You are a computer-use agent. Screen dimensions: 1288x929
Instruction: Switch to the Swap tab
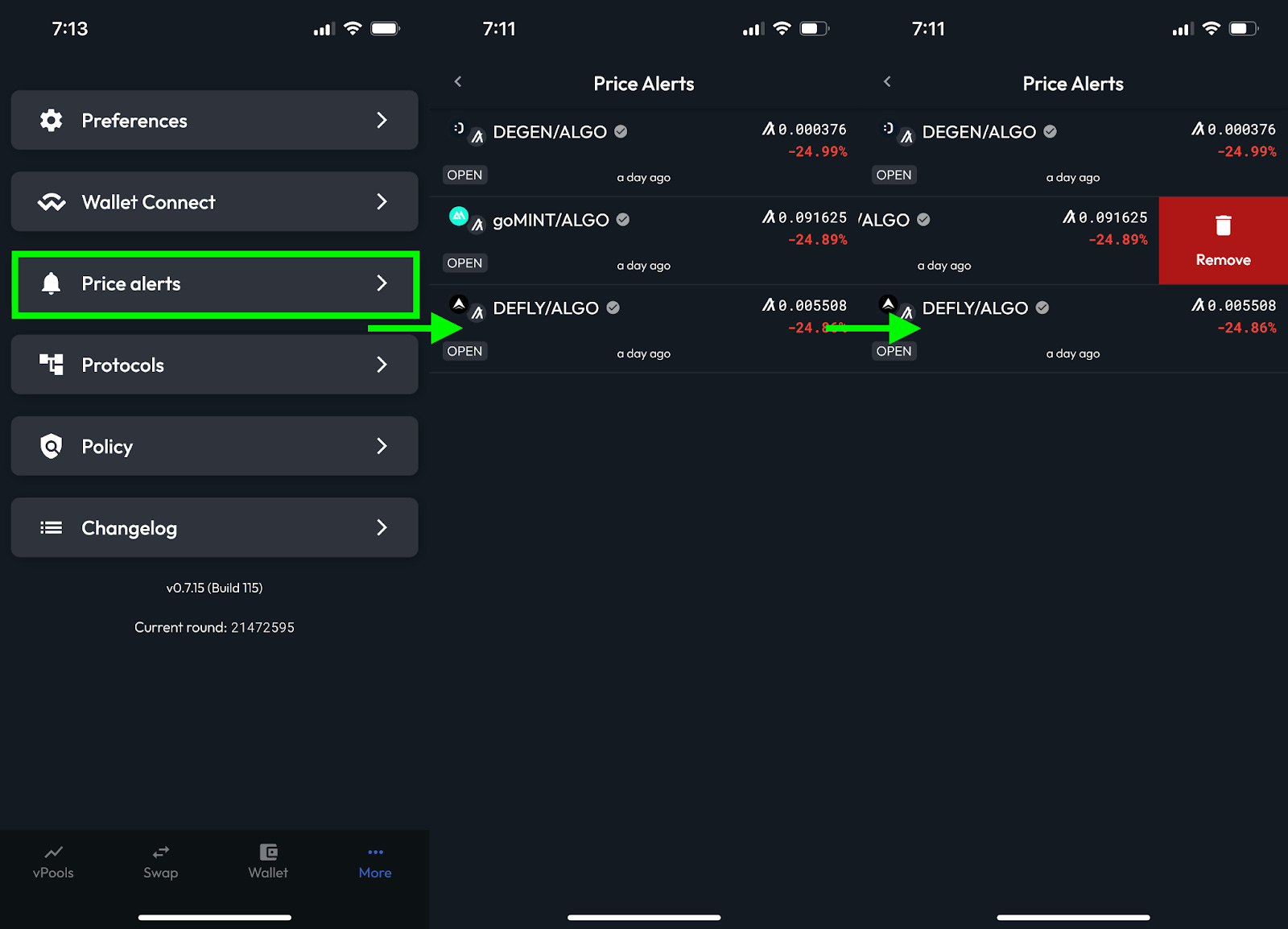coord(161,862)
